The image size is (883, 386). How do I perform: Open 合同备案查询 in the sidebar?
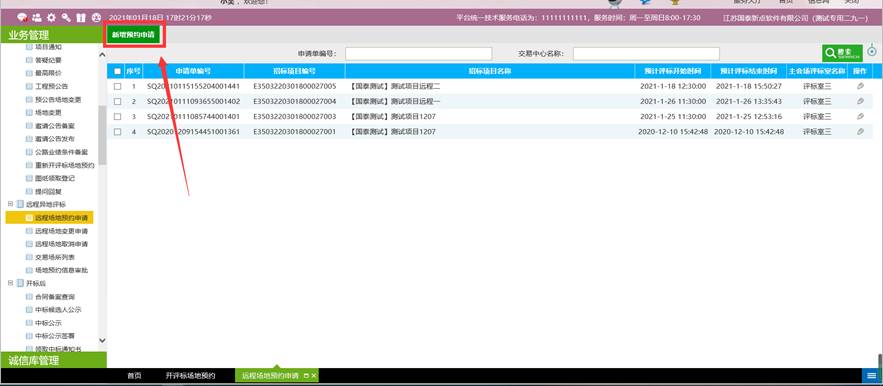tap(55, 296)
